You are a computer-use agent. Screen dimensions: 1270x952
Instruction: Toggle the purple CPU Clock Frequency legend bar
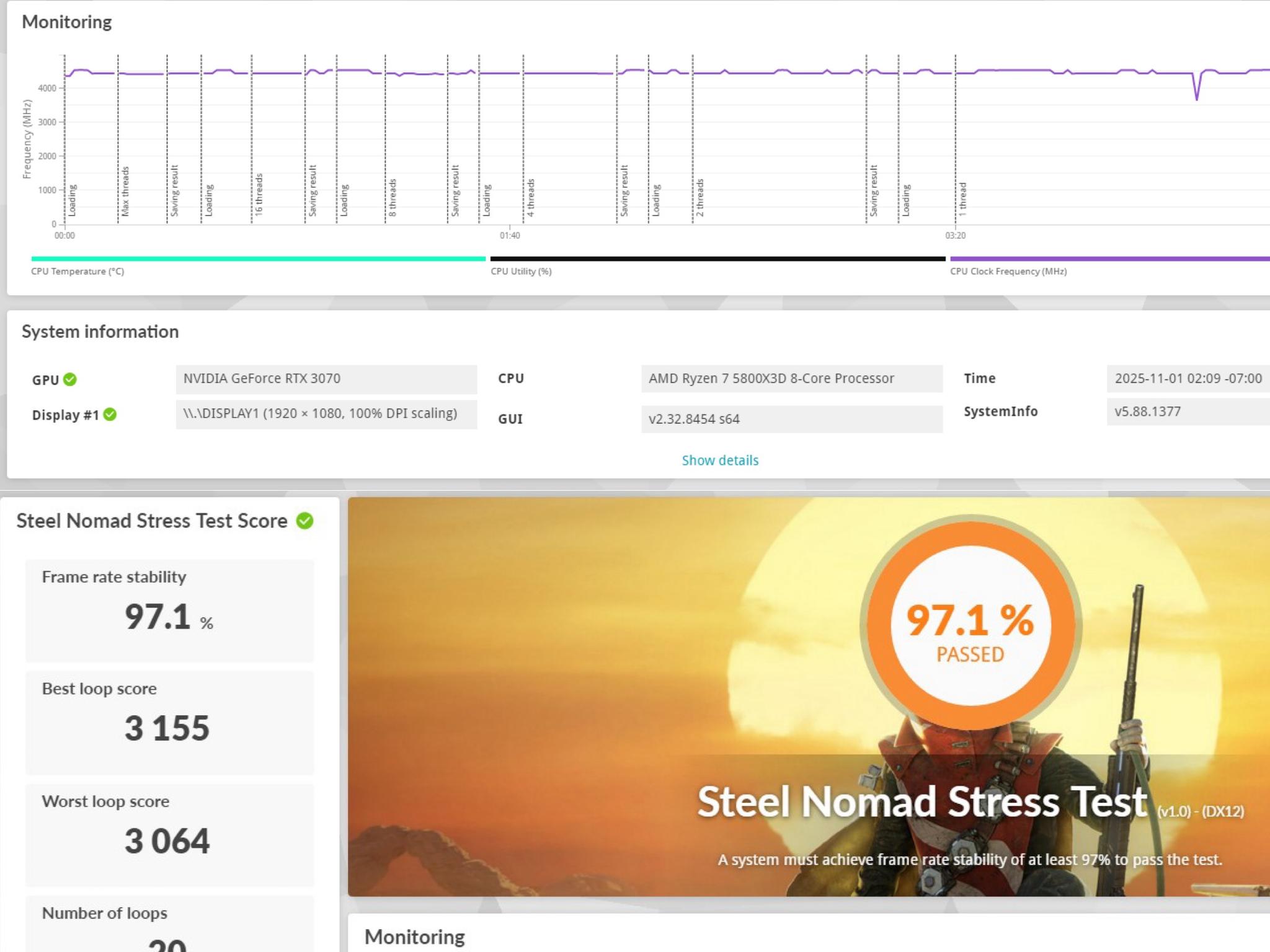pyautogui.click(x=1110, y=259)
